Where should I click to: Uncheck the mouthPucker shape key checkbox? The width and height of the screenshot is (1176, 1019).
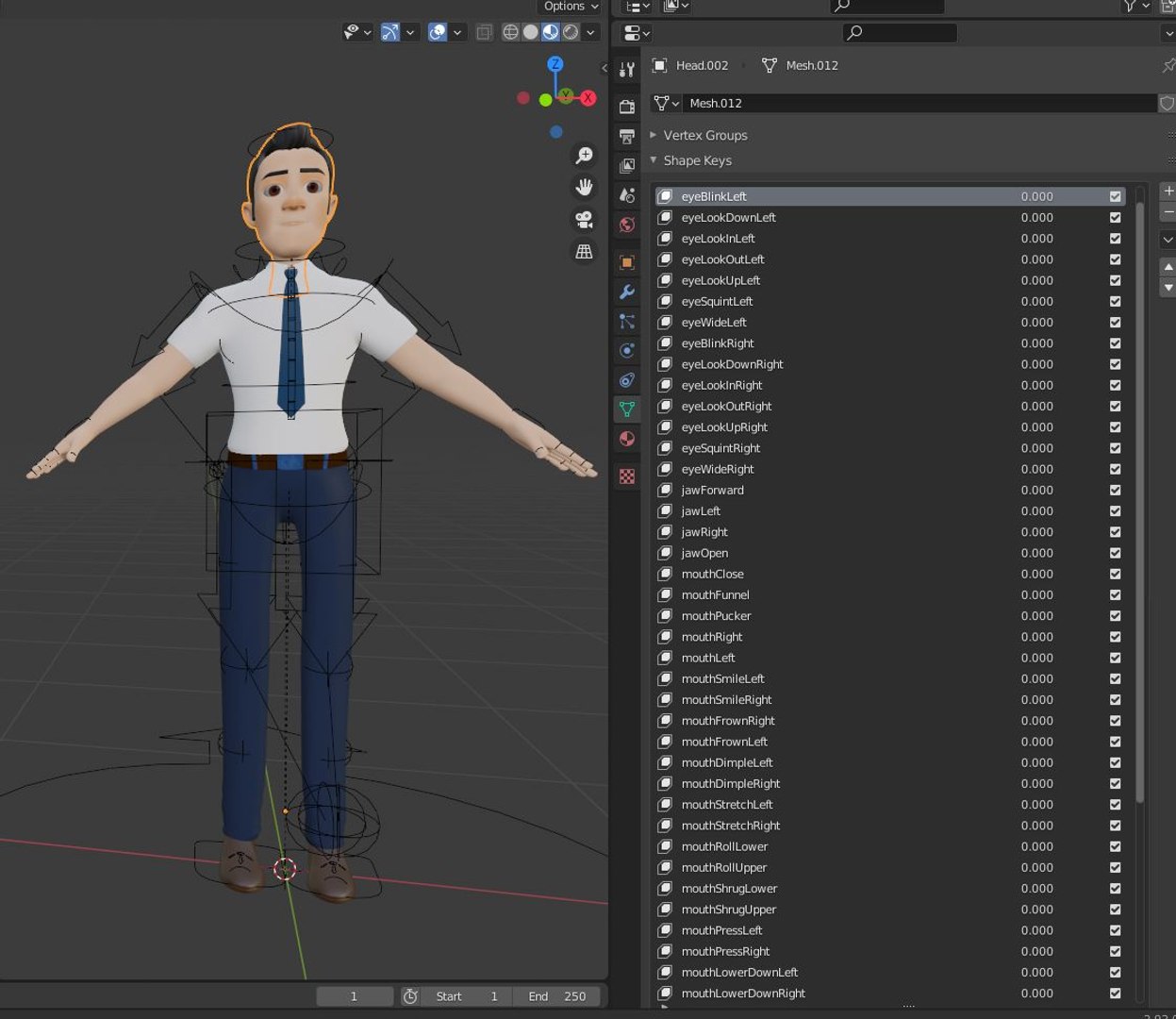[1116, 616]
